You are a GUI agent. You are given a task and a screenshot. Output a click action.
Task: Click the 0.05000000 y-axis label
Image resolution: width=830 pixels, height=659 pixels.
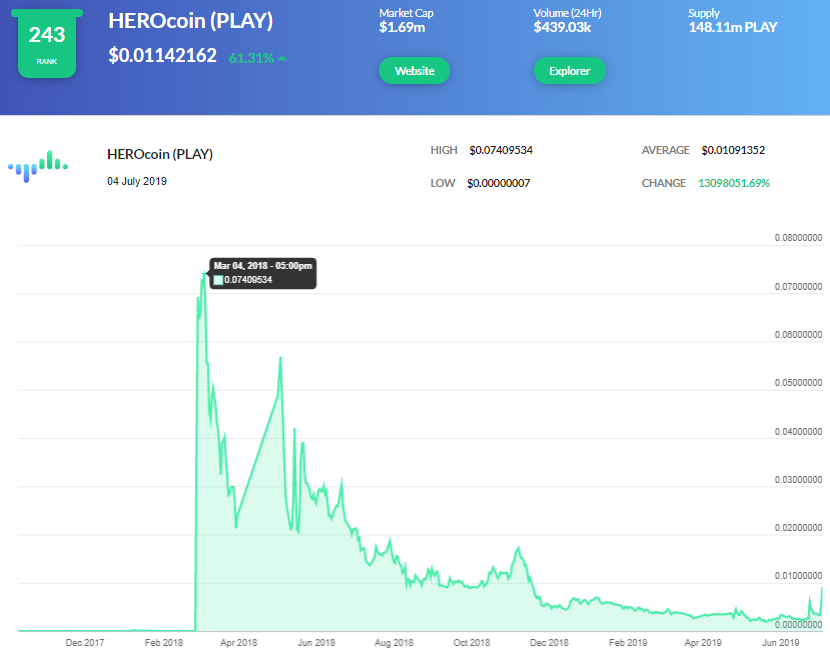[x=798, y=383]
